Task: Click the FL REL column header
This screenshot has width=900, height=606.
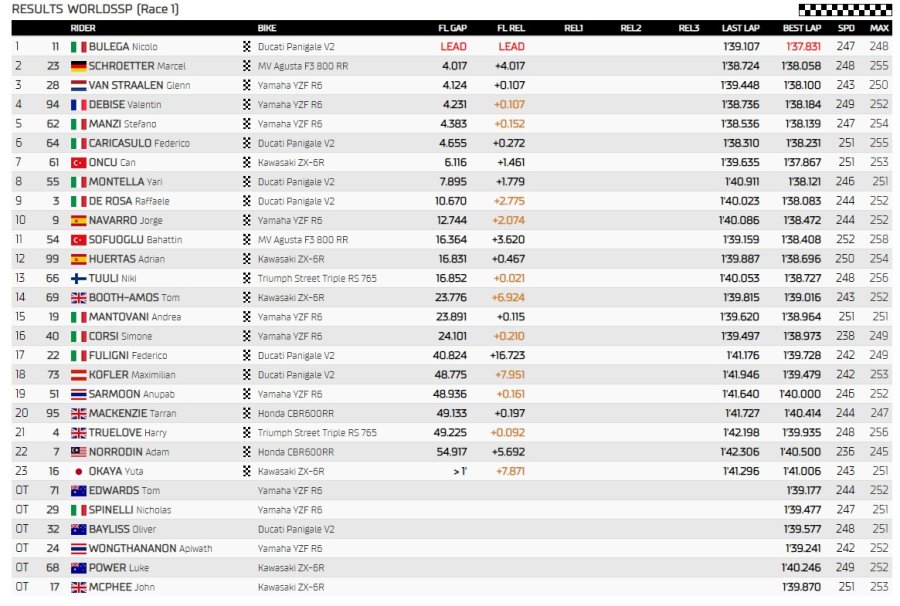Action: coord(511,28)
